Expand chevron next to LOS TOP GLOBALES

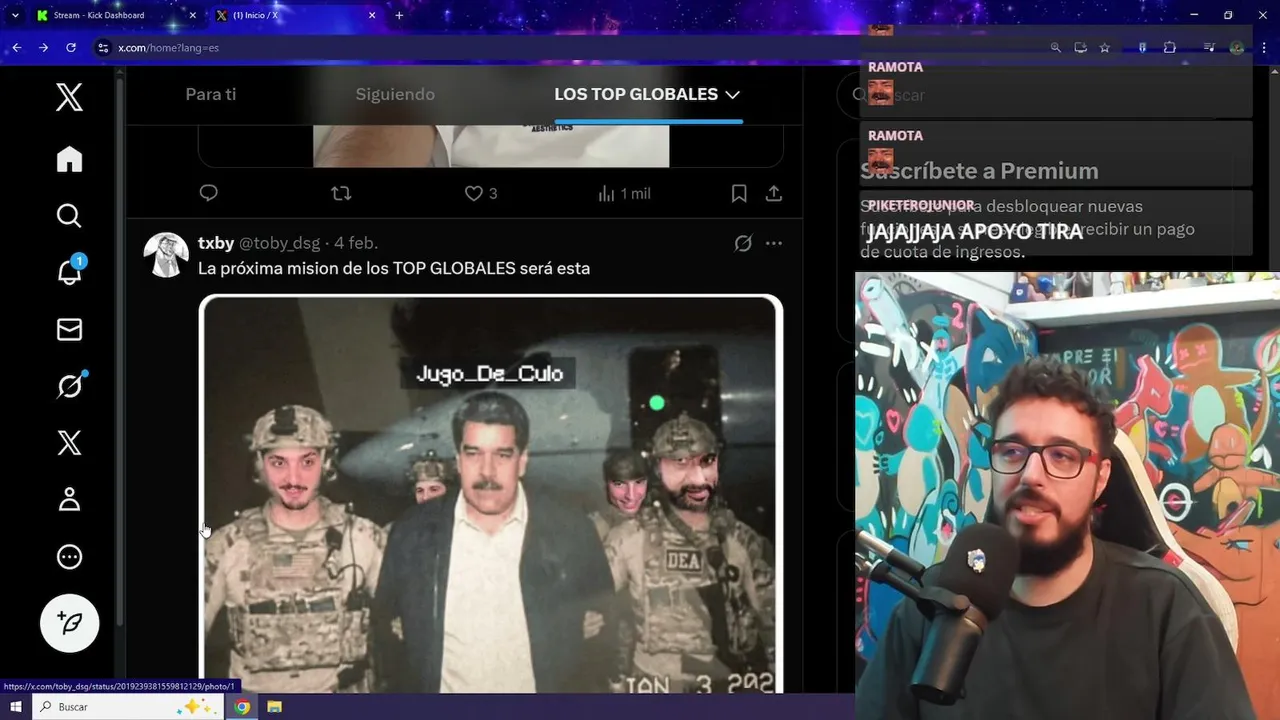click(x=733, y=94)
